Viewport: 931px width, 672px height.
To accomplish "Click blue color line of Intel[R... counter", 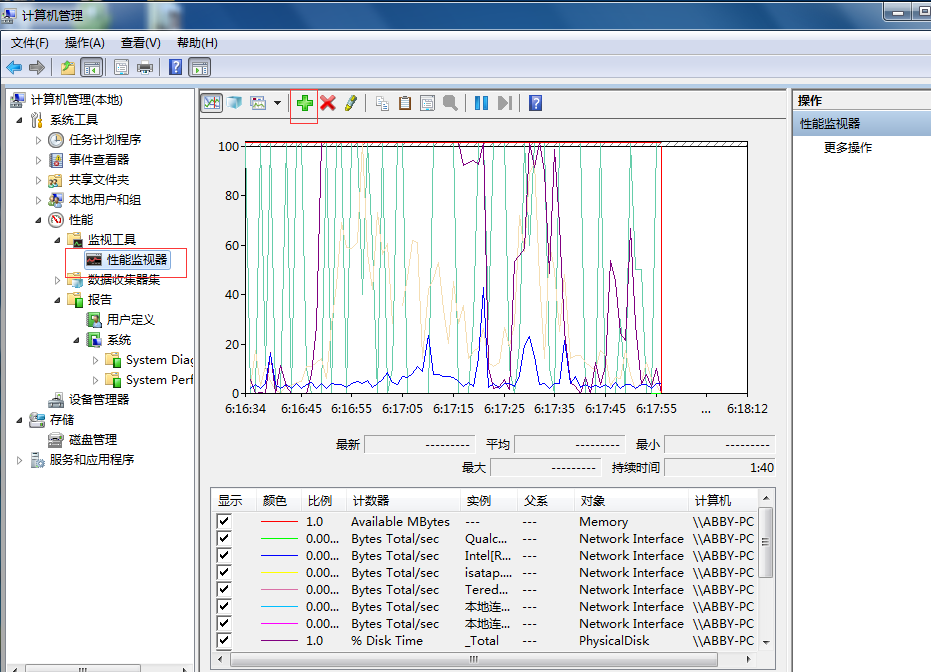I will click(279, 556).
